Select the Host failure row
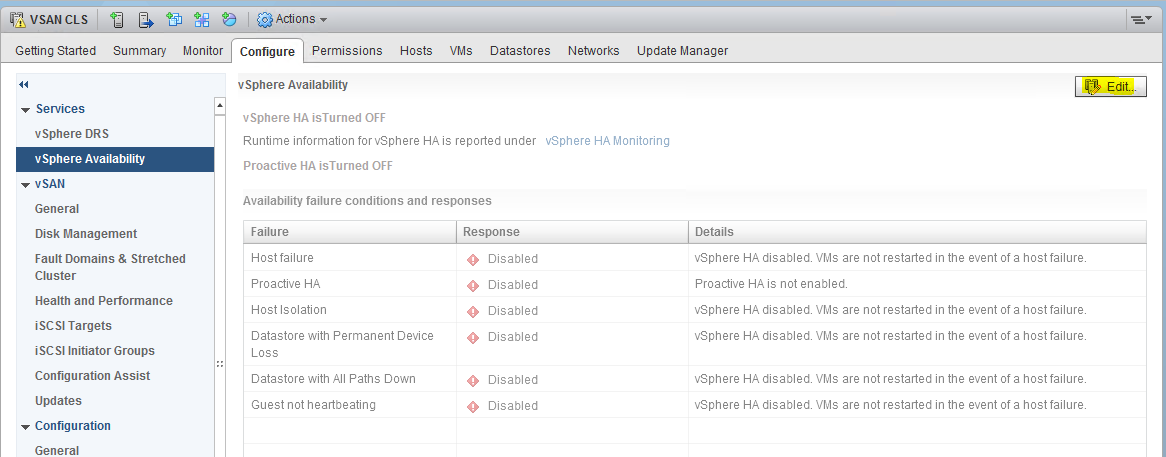This screenshot has height=457, width=1166. (x=695, y=258)
